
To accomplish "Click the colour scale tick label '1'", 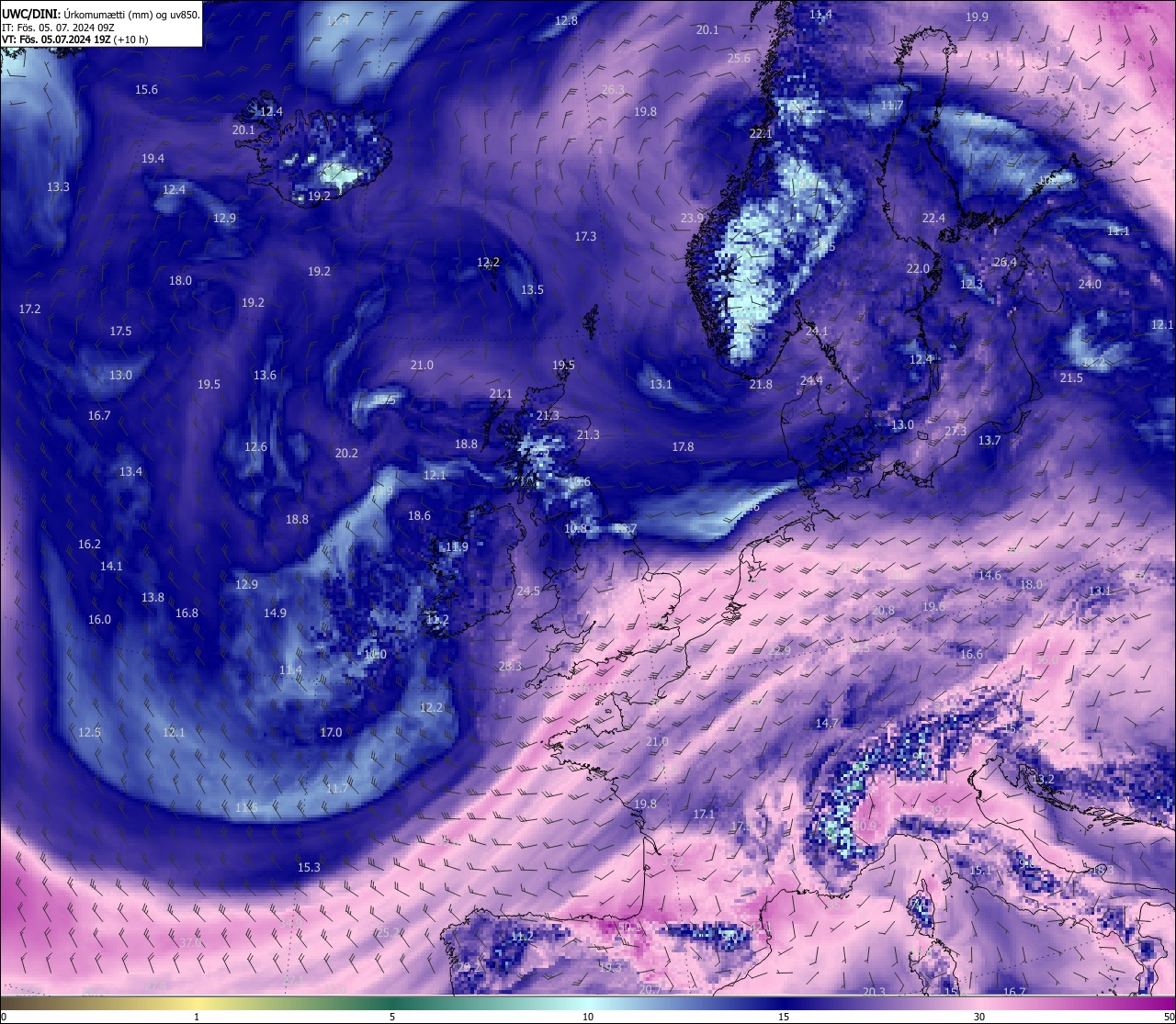I will pos(197,1017).
